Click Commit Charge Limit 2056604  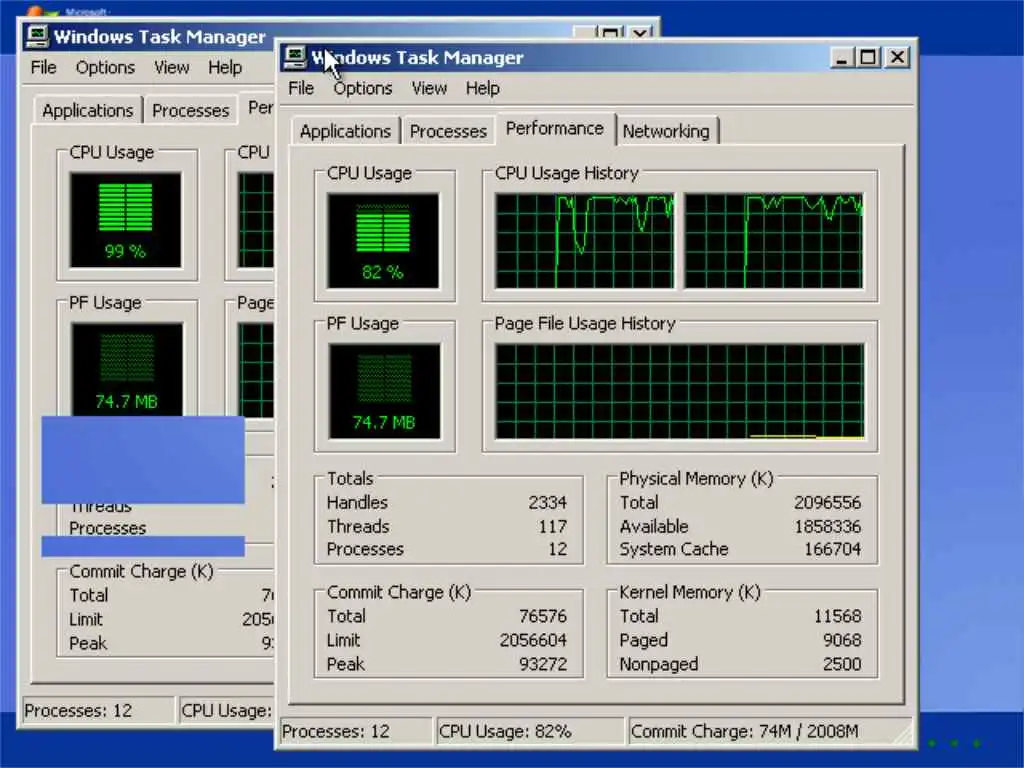point(534,640)
